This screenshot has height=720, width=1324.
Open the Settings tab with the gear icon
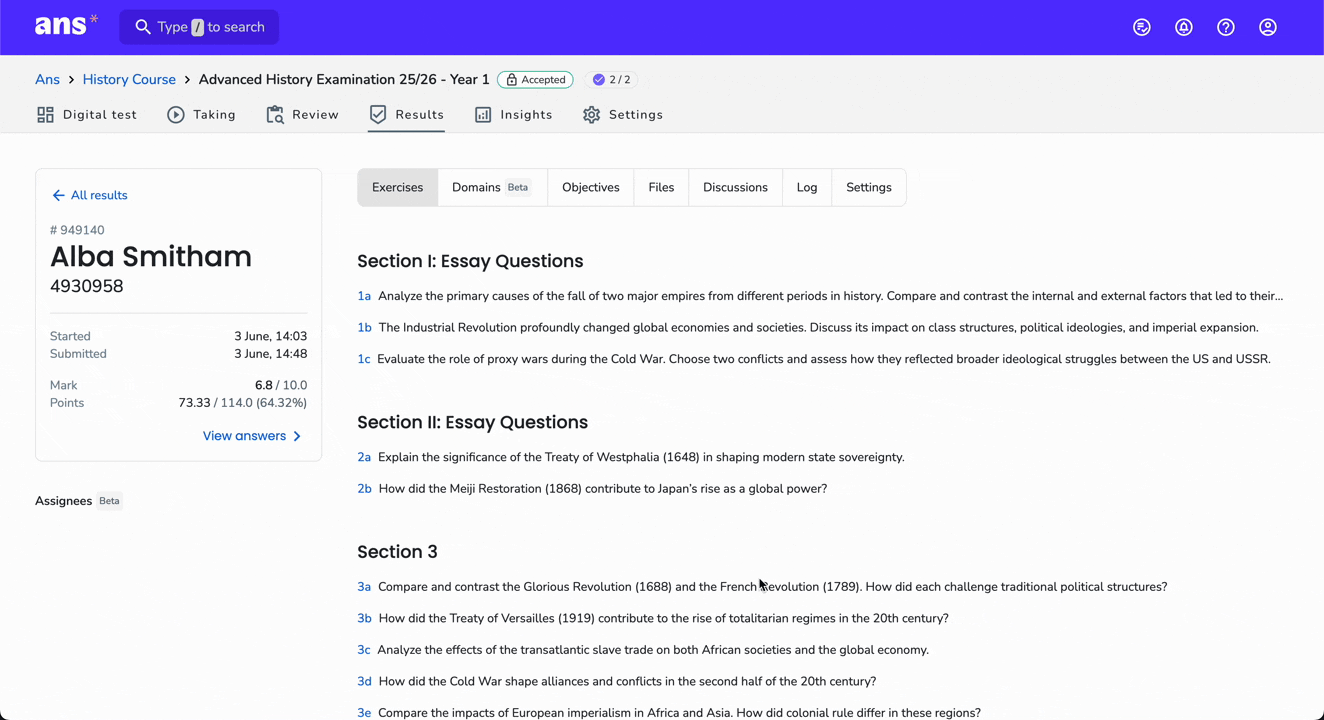coord(623,115)
